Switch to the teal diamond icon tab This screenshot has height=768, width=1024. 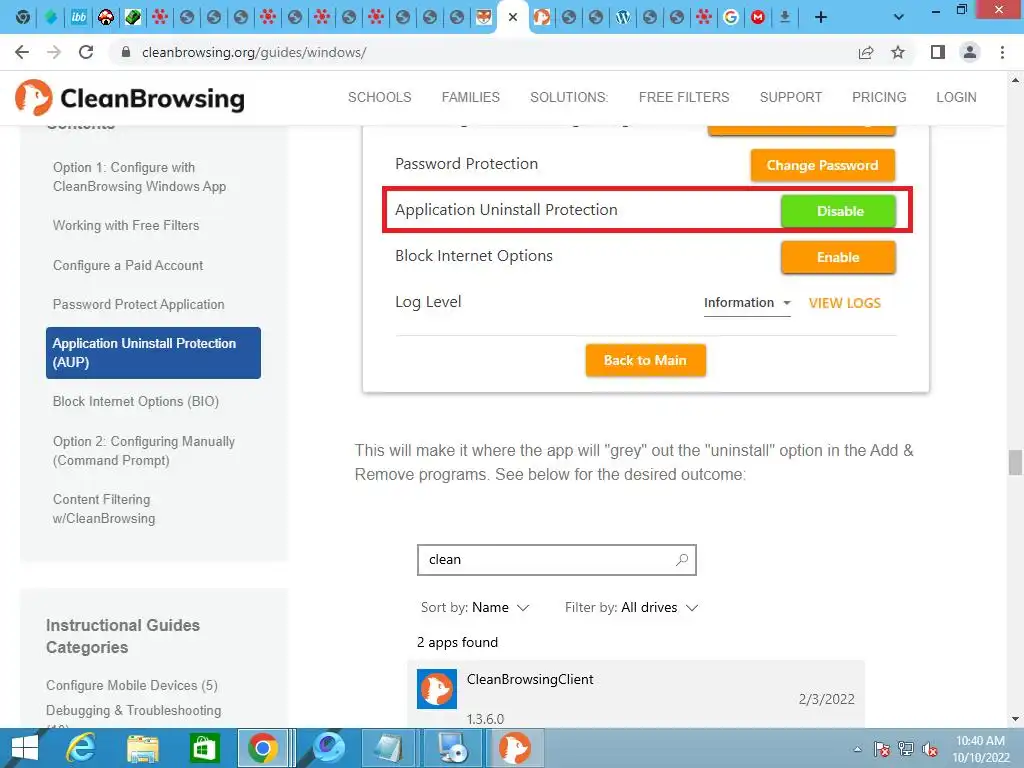(x=51, y=18)
